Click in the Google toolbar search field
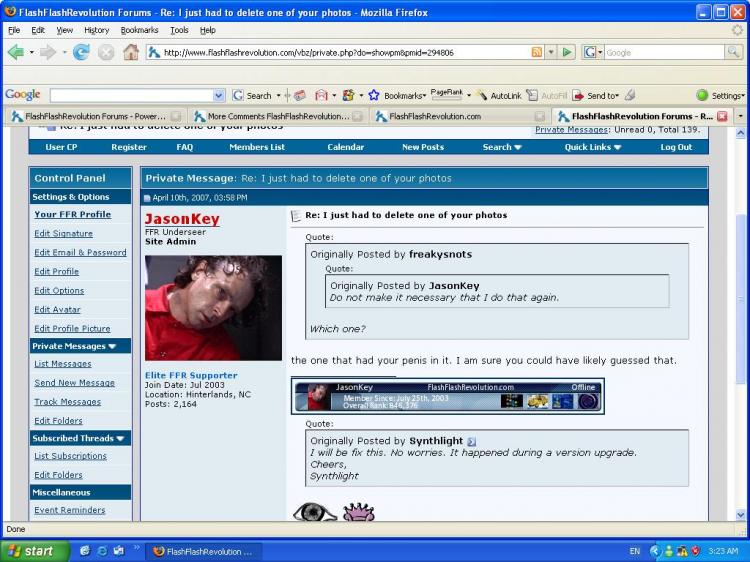 (x=132, y=96)
